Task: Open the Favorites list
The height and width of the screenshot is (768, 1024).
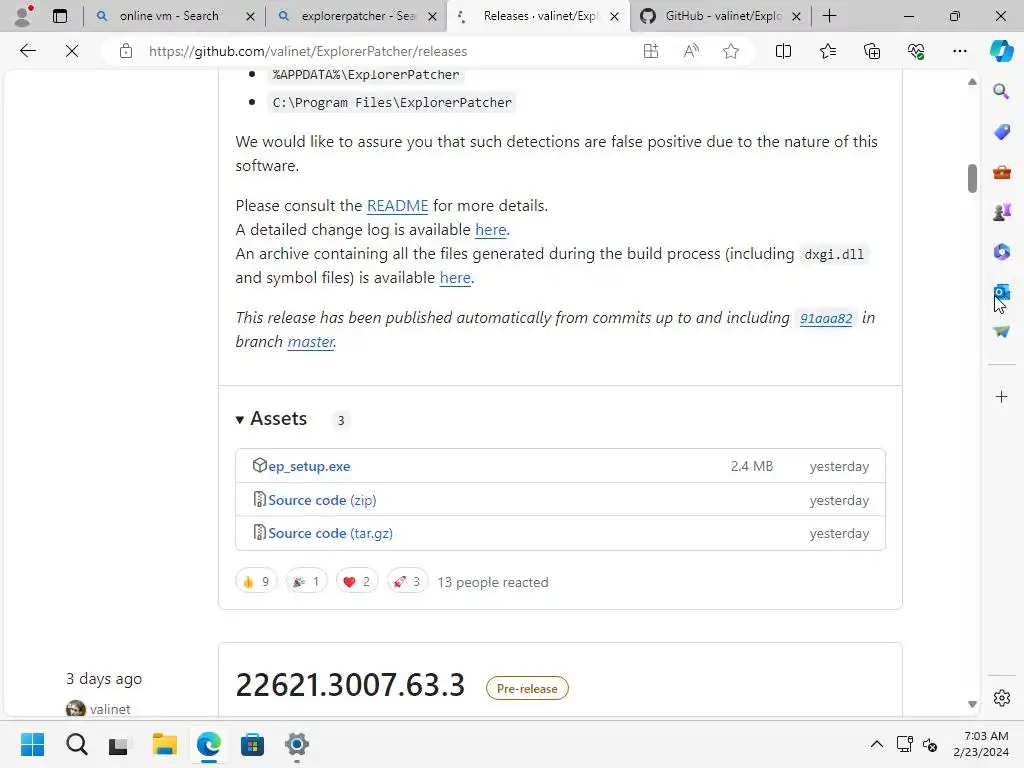Action: click(827, 51)
